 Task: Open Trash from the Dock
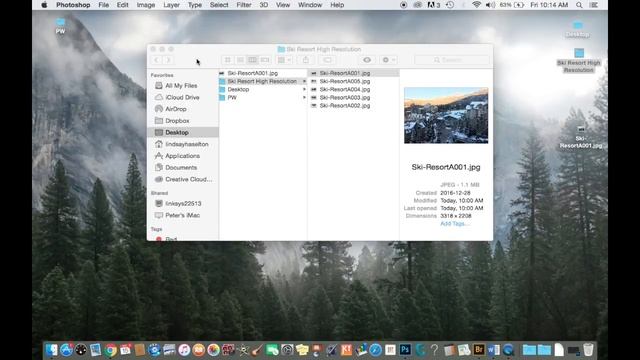588,350
